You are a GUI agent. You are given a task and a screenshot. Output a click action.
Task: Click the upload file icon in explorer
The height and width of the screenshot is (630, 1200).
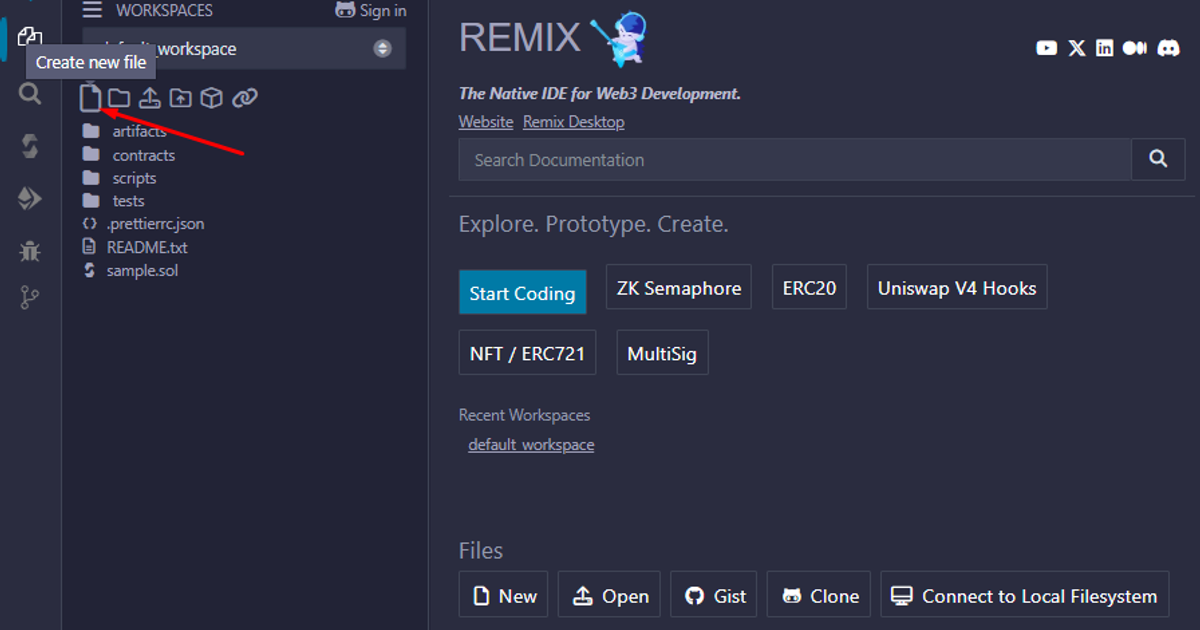149,97
